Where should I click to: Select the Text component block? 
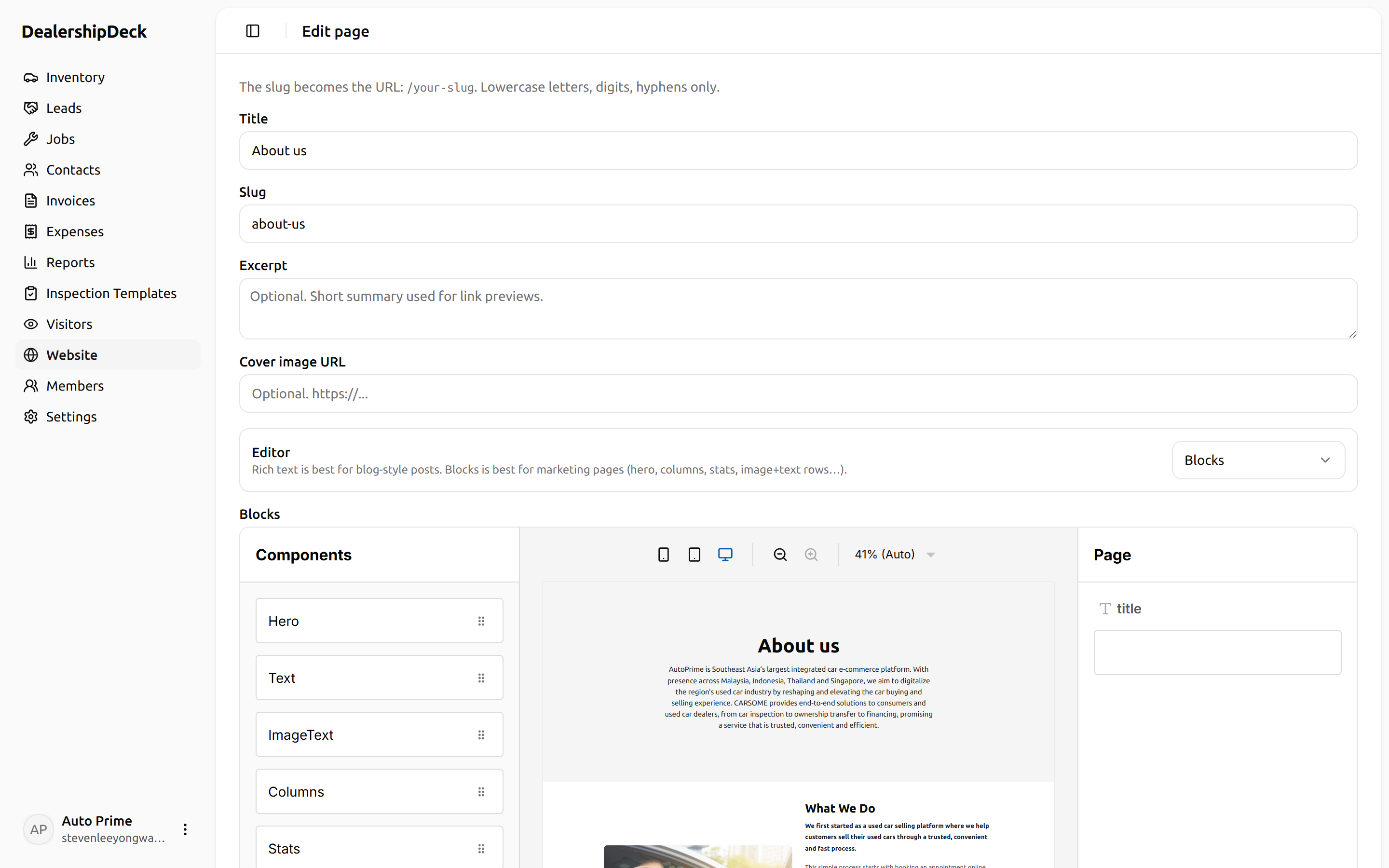click(380, 678)
